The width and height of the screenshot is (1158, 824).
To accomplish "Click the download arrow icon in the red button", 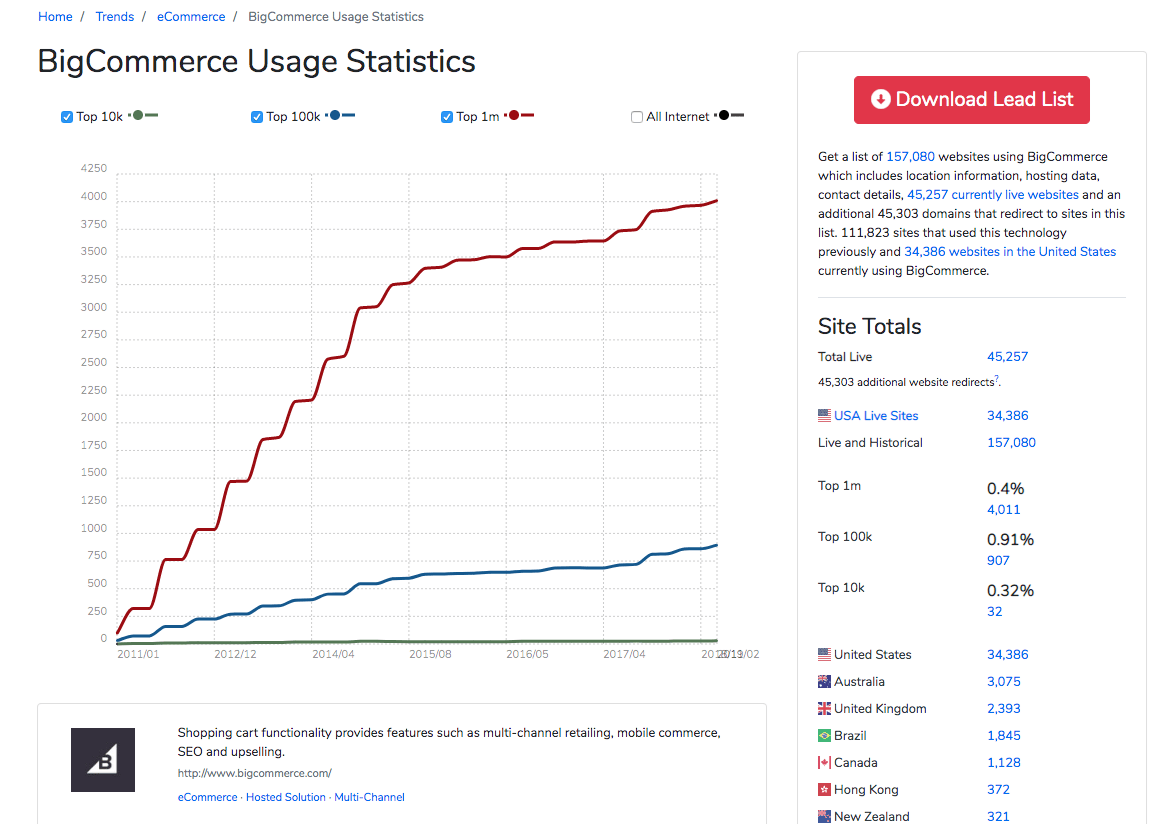I will [880, 99].
